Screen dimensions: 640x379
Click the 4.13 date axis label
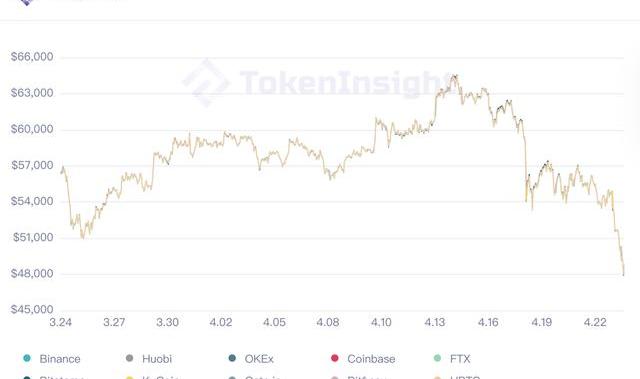[435, 322]
